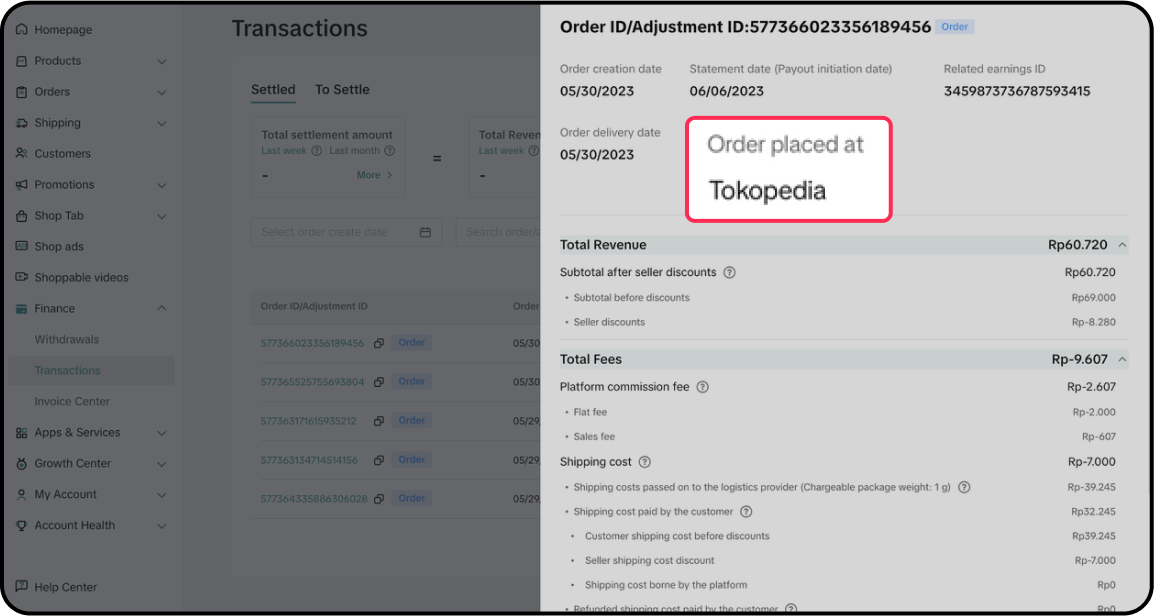
Task: Click the Shop ads icon in sidebar
Action: [x=22, y=246]
